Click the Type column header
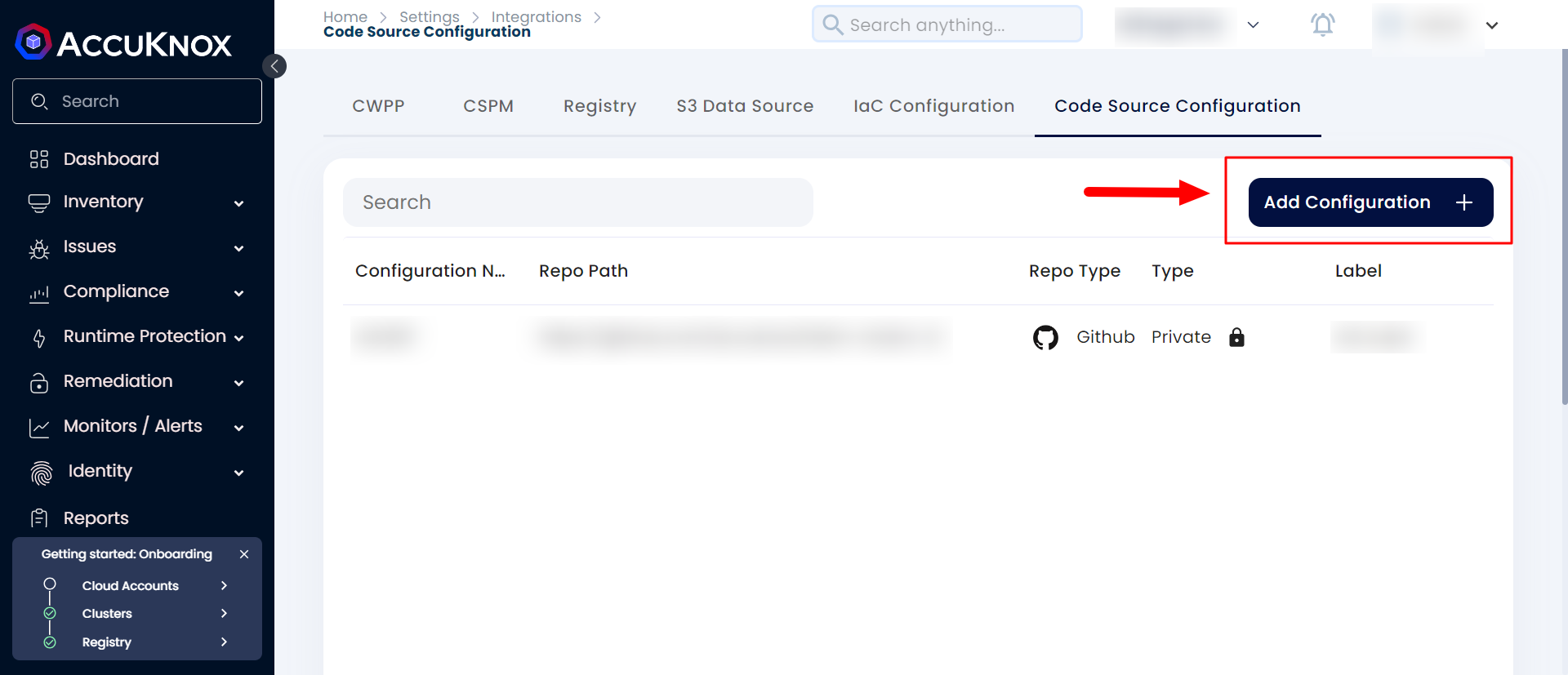Screen dimensions: 1568x675 pyautogui.click(x=1173, y=271)
